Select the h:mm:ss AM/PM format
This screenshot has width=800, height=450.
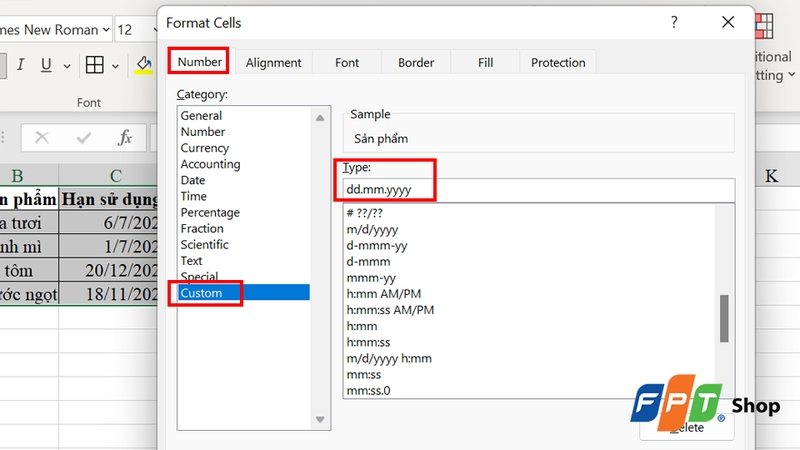(390, 310)
